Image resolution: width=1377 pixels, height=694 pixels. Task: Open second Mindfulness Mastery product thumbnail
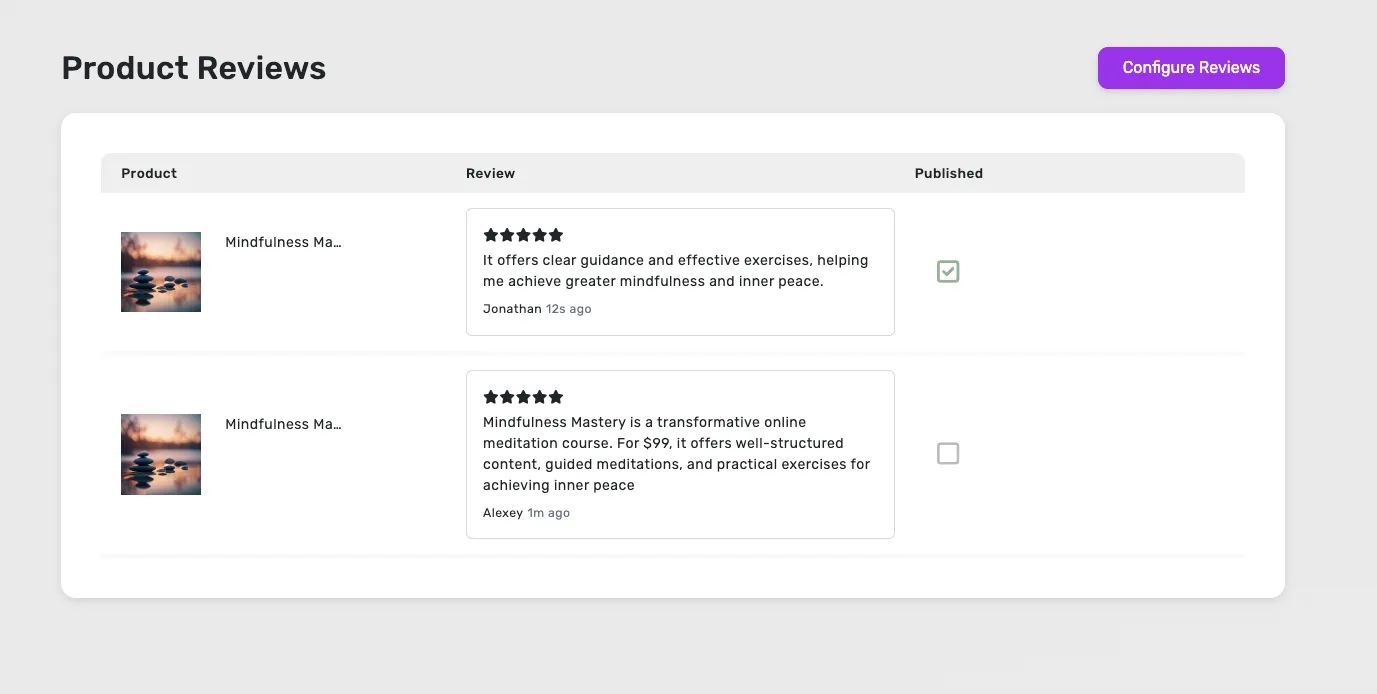[x=161, y=454]
